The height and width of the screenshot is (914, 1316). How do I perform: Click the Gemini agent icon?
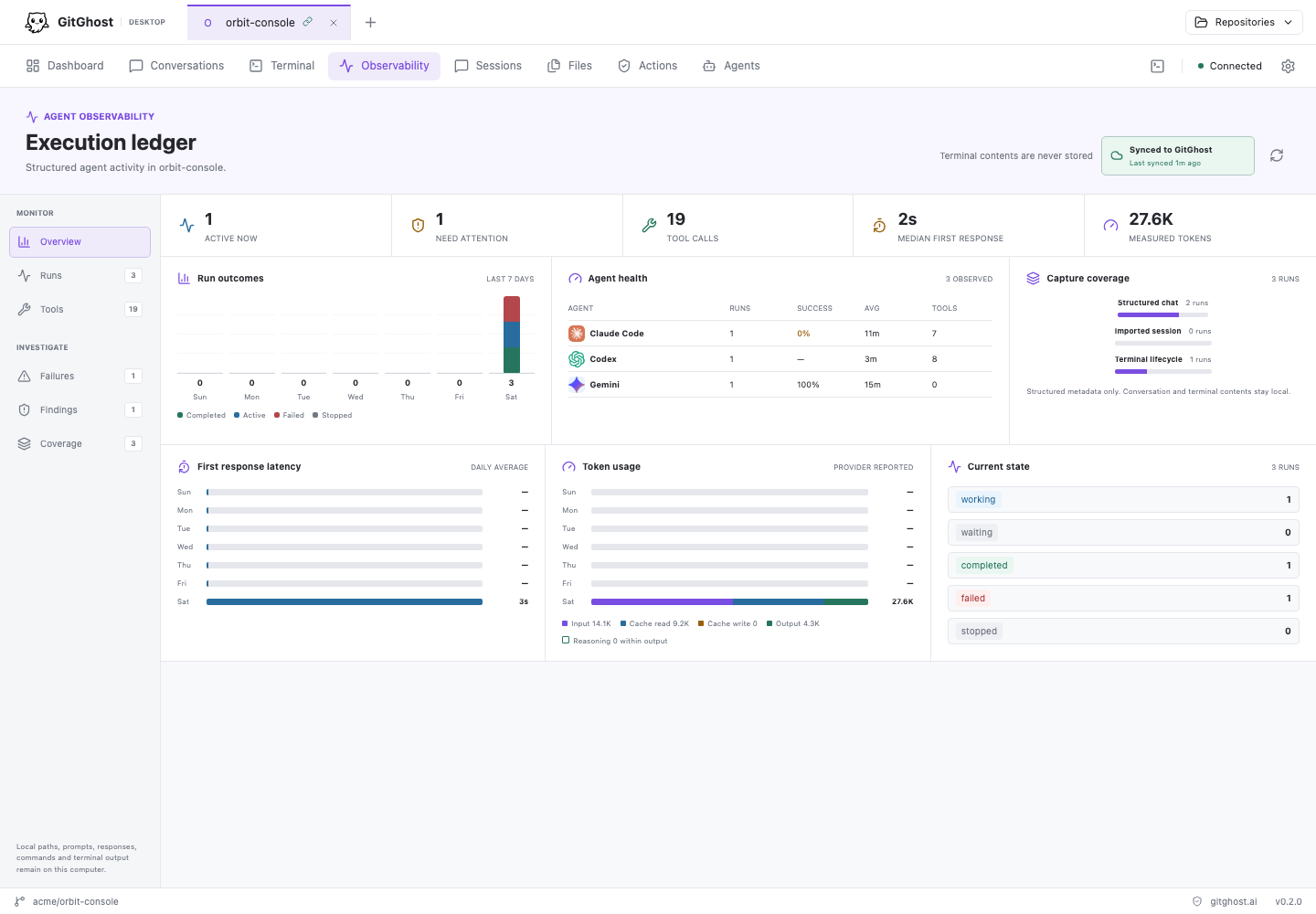[577, 385]
